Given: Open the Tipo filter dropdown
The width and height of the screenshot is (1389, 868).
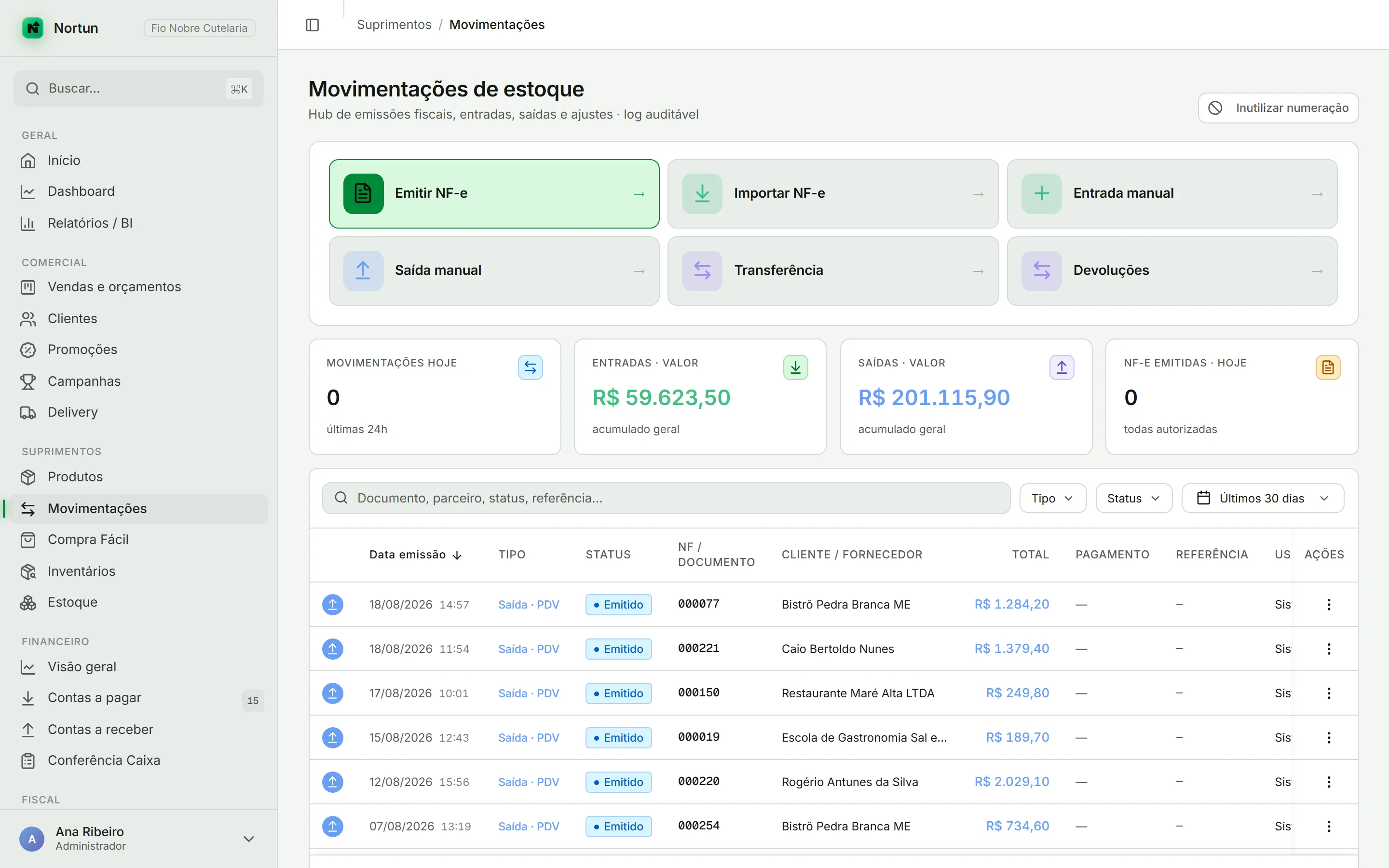Looking at the screenshot, I should click(1053, 498).
